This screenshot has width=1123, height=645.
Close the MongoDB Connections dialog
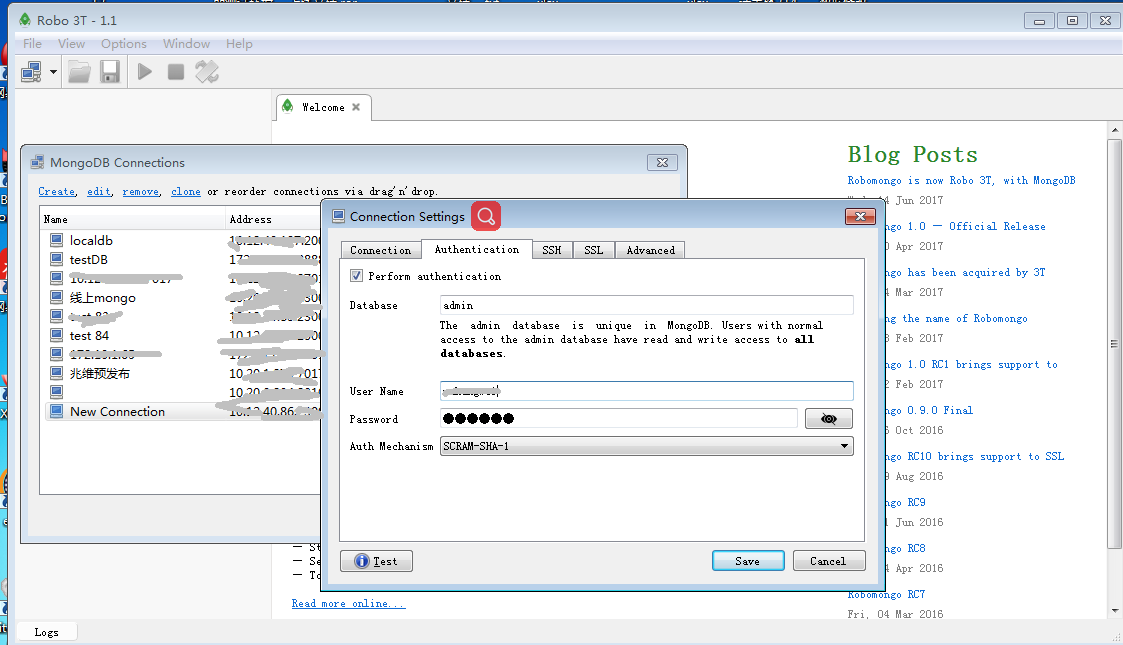click(662, 163)
